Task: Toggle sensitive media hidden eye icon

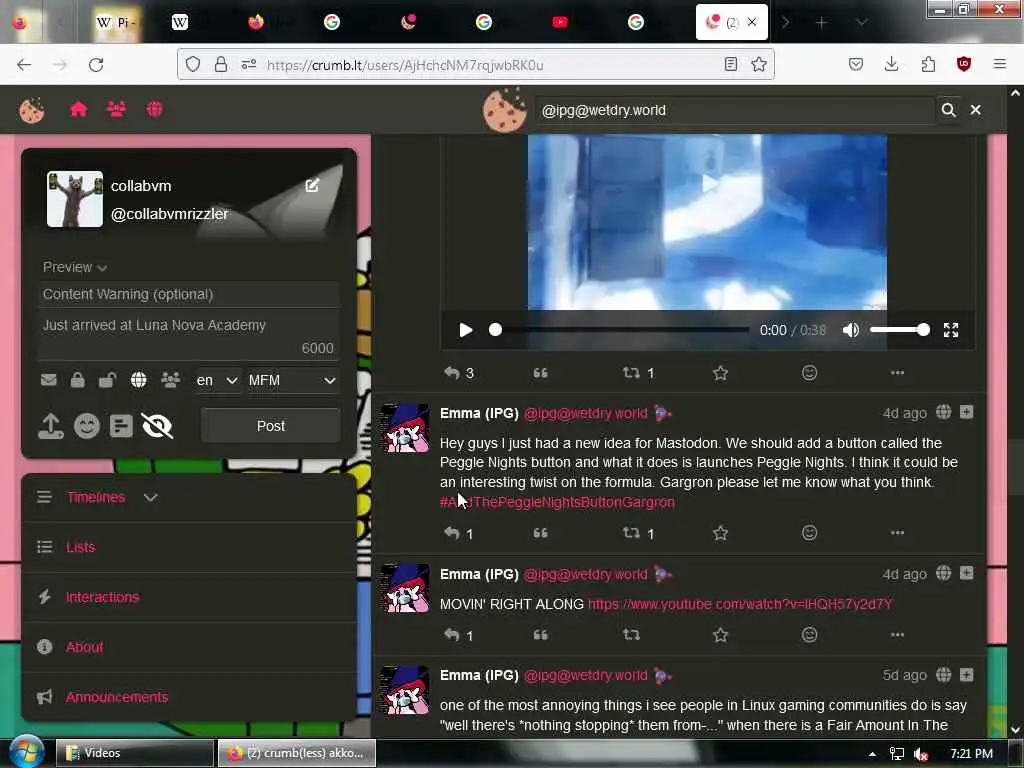Action: (157, 426)
